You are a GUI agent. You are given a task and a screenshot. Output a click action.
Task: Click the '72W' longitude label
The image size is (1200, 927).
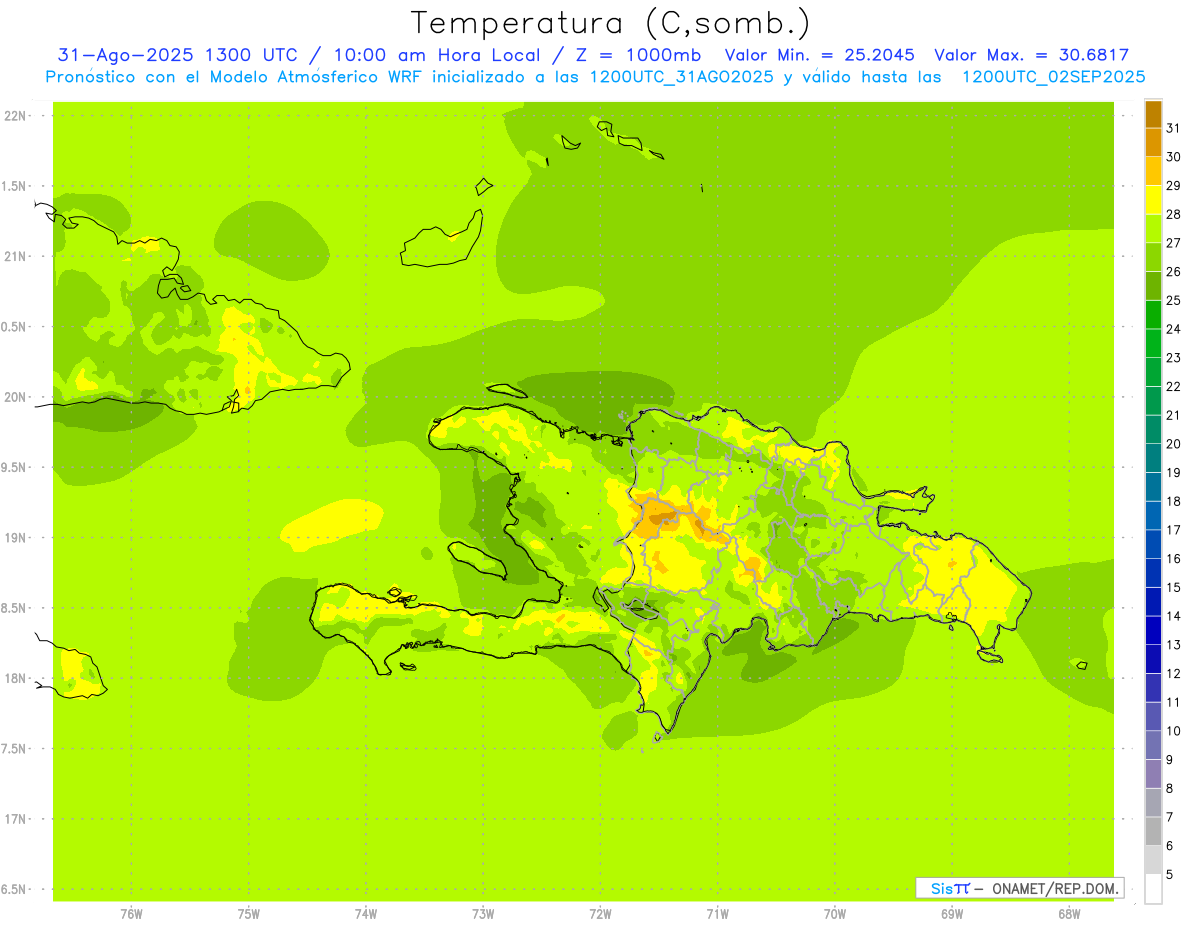coord(600,914)
